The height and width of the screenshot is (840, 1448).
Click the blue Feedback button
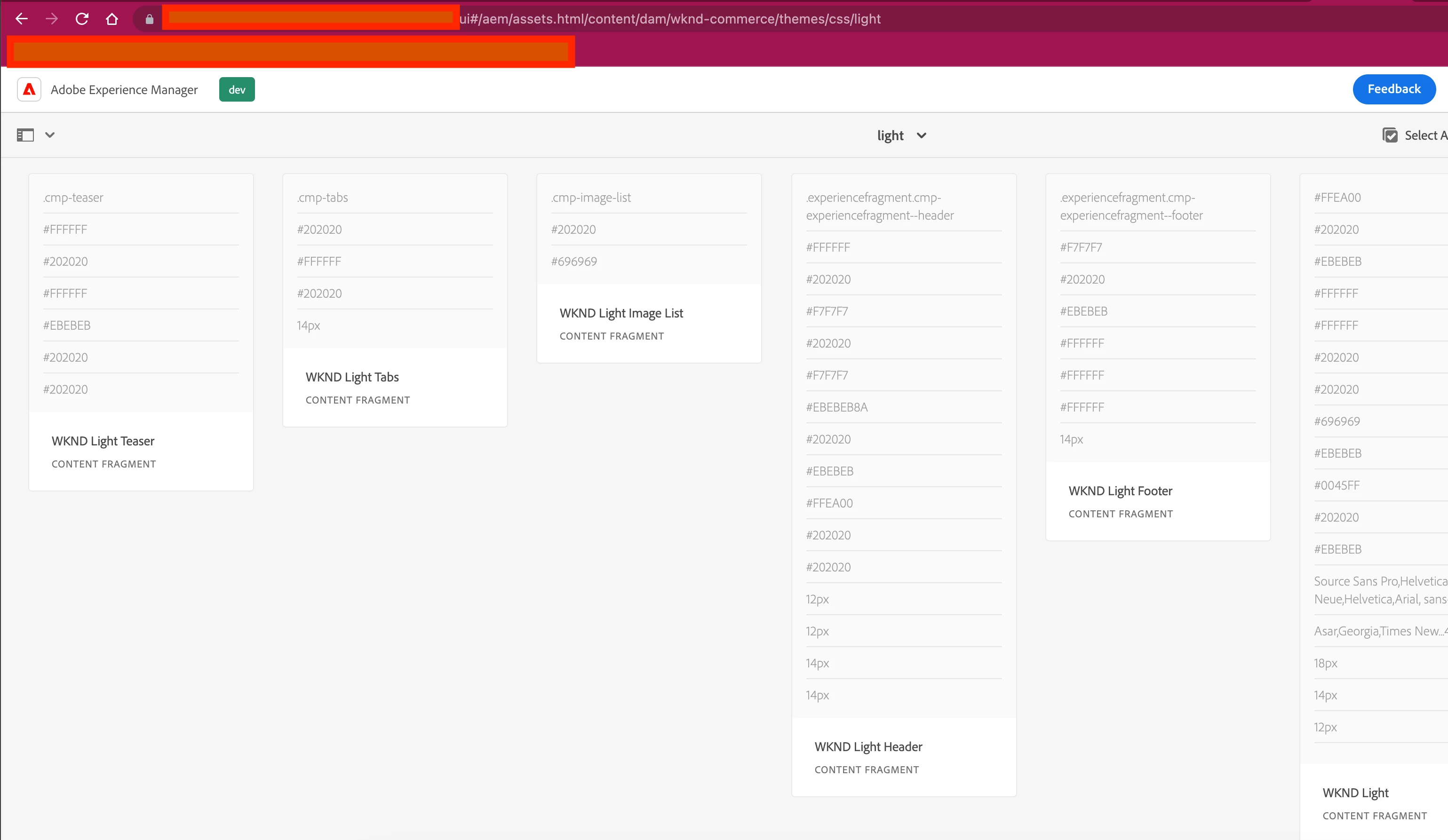[1393, 89]
